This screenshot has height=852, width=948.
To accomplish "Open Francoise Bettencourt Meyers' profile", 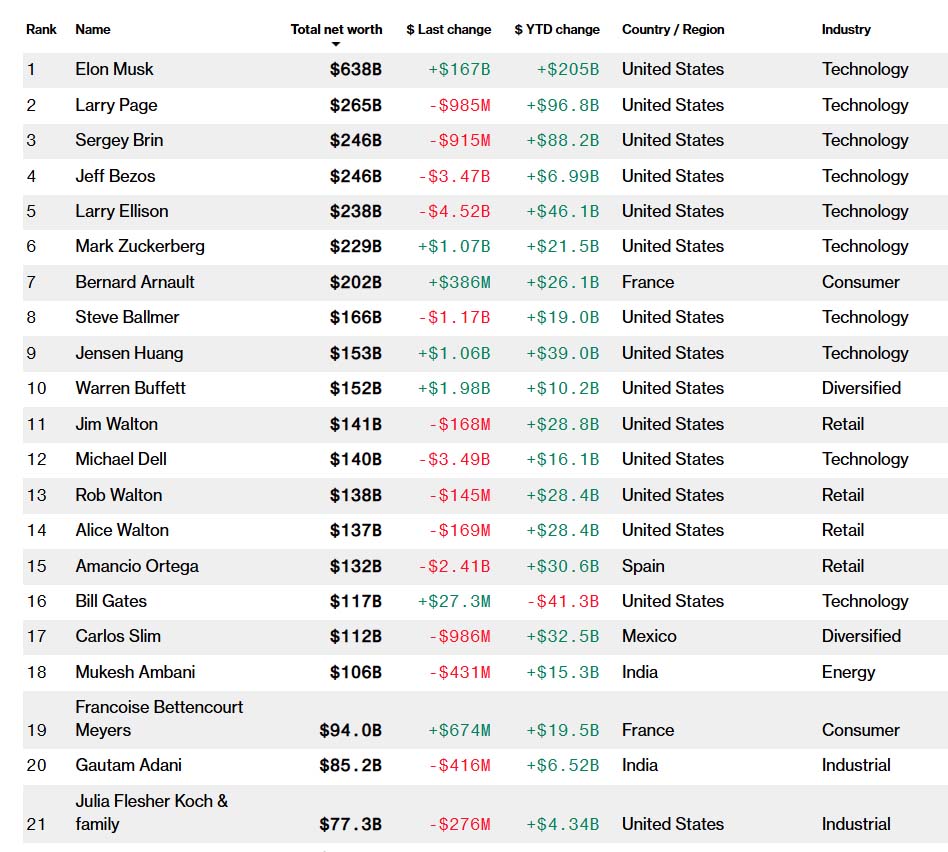I will (x=159, y=718).
